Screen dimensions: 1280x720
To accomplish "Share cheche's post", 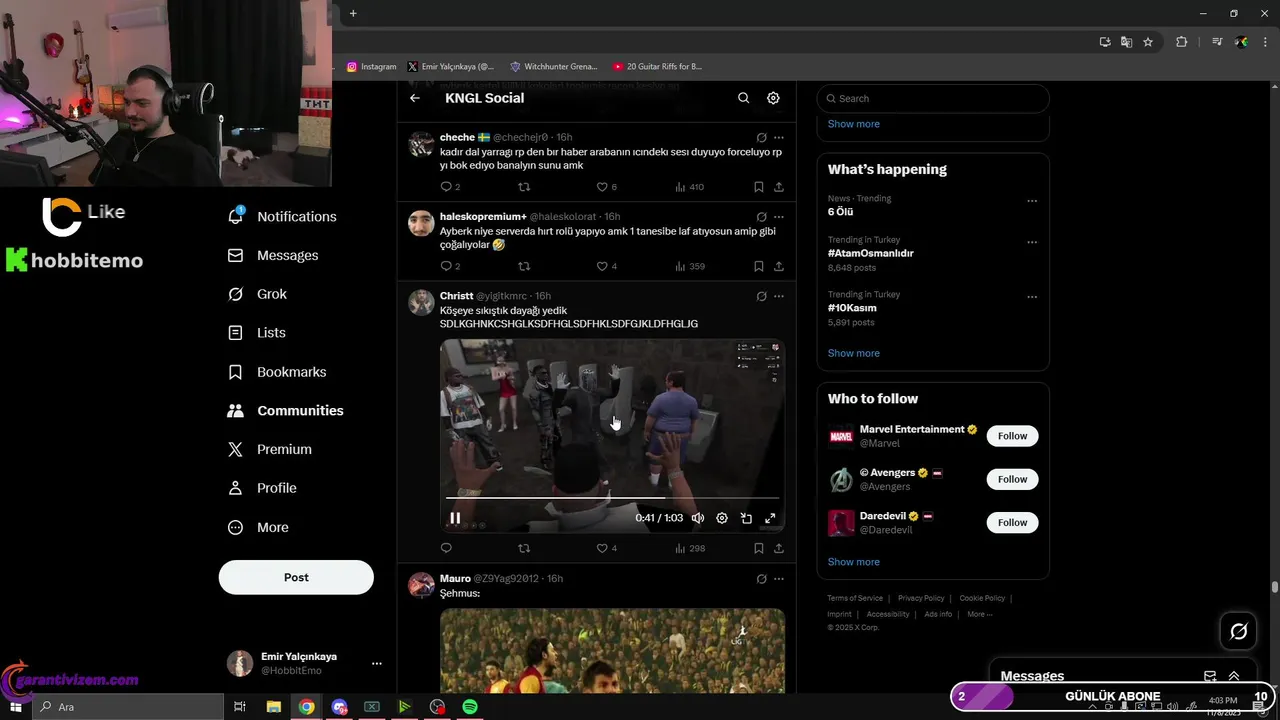I will point(779,187).
